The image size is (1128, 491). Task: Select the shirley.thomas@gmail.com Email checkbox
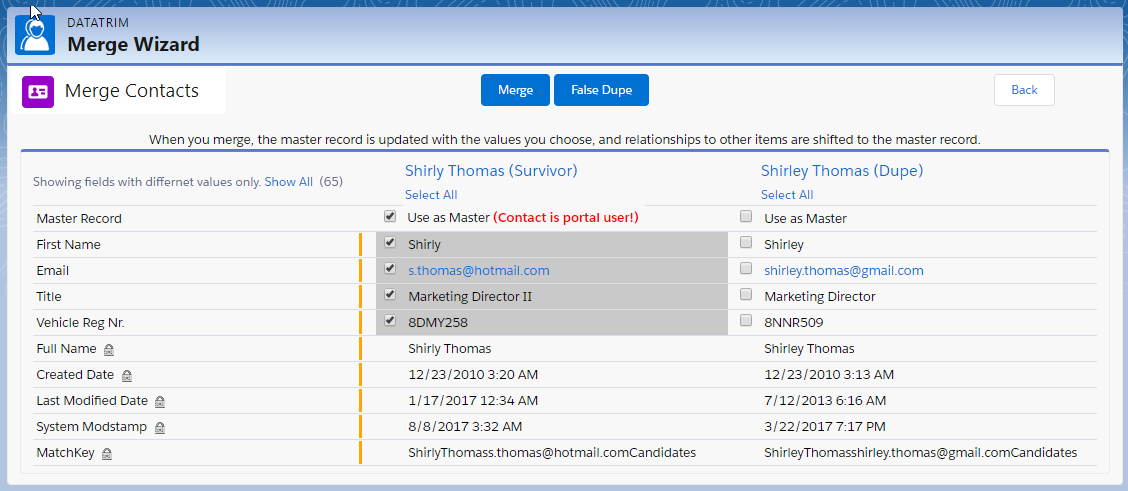click(x=746, y=269)
